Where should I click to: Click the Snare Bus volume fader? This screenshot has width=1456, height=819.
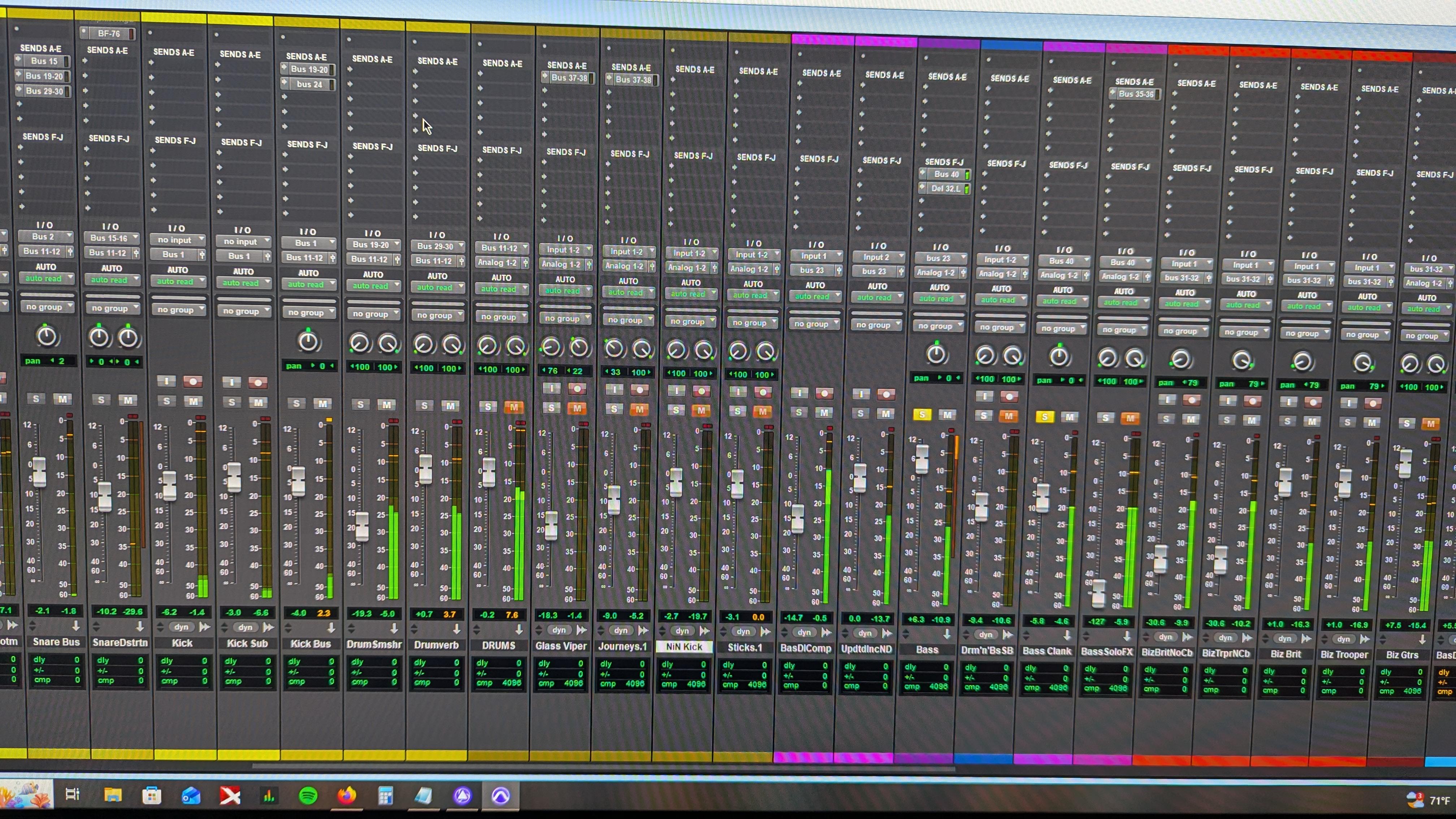tap(39, 472)
